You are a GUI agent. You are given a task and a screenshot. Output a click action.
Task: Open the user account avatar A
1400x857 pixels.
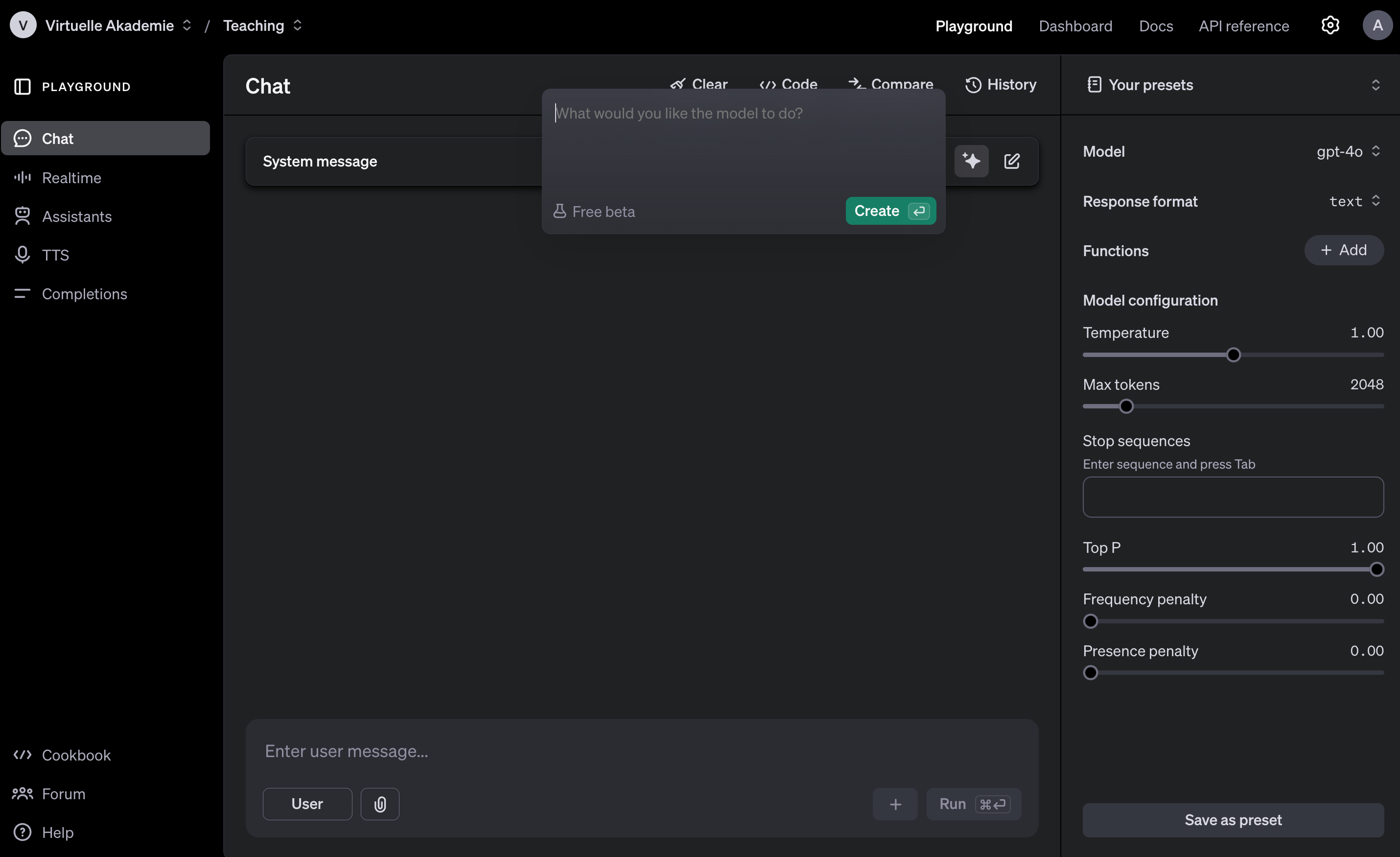(1377, 25)
